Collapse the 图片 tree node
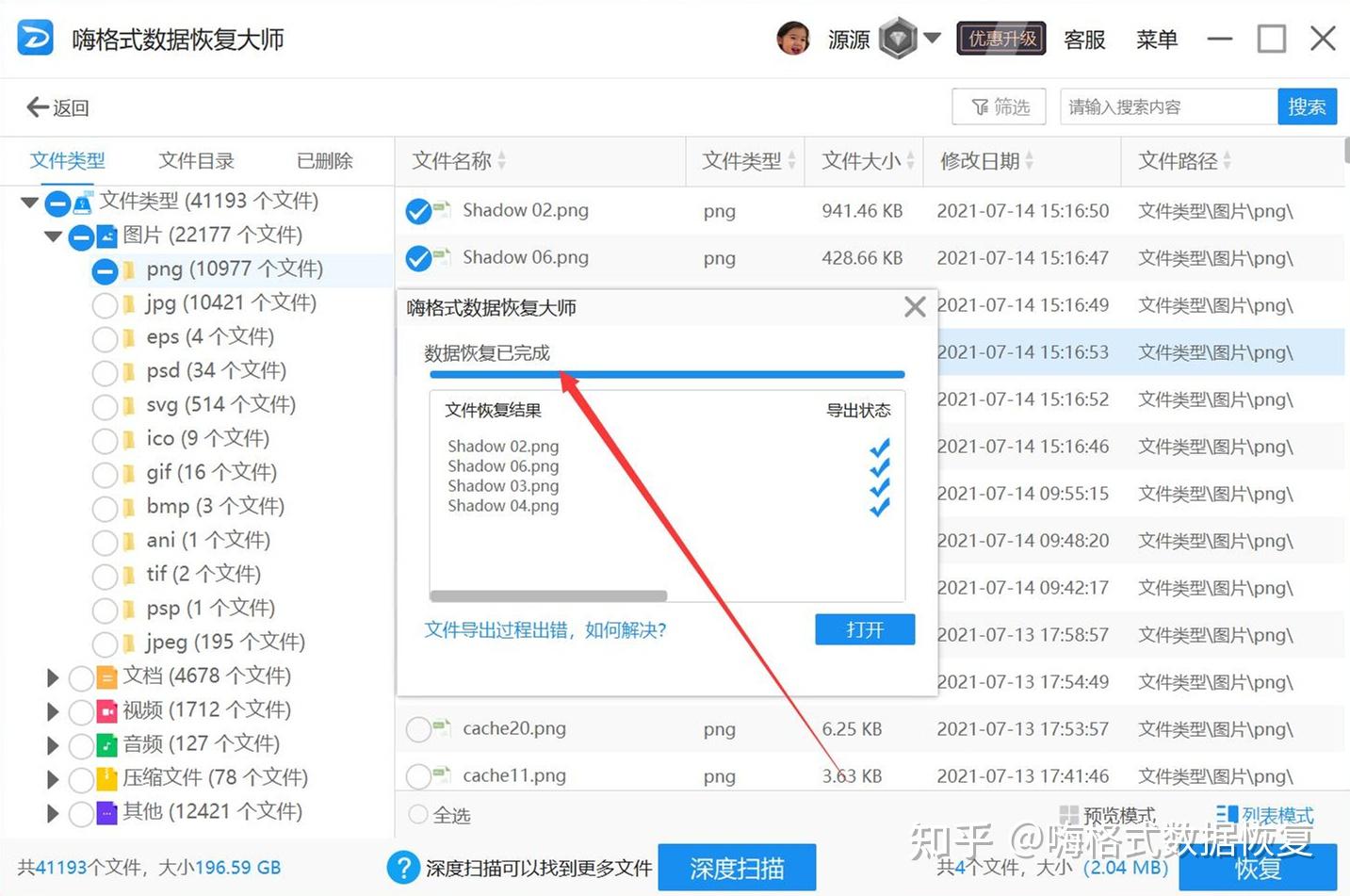1350x896 pixels. click(x=53, y=236)
